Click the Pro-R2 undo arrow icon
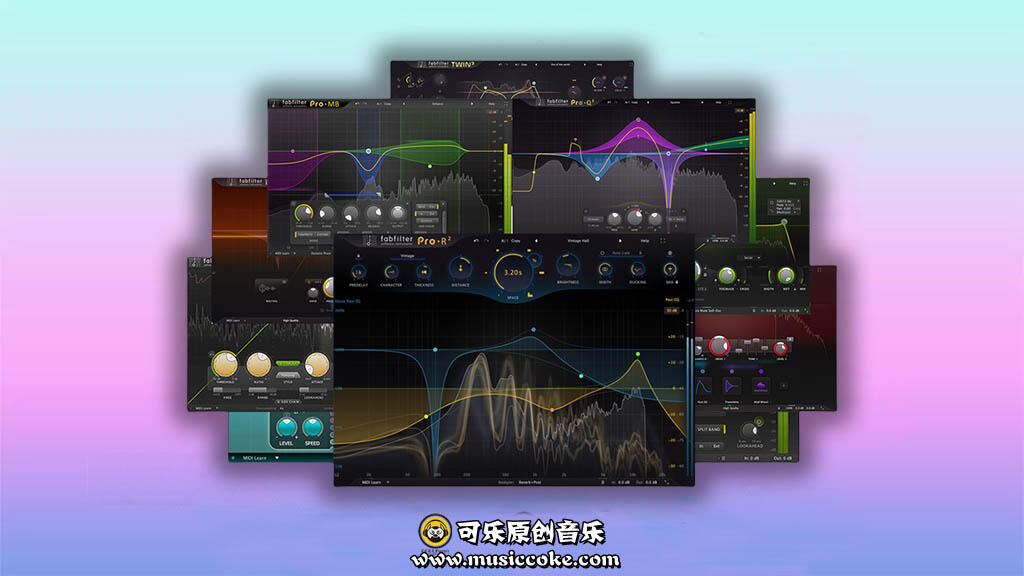This screenshot has height=576, width=1024. point(477,241)
